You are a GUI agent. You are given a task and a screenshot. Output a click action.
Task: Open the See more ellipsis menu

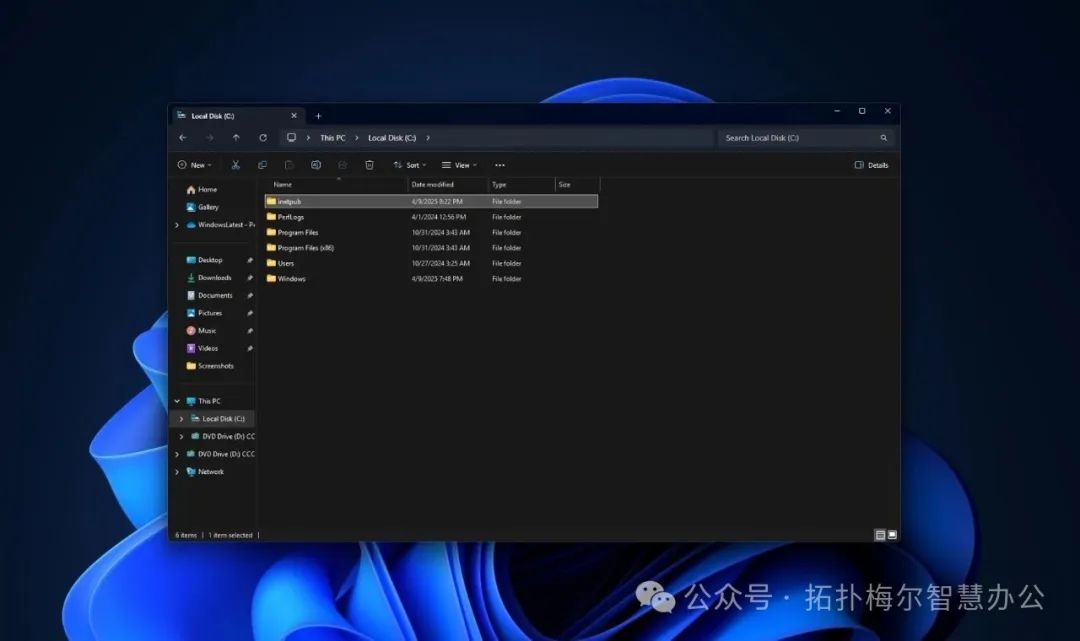500,165
